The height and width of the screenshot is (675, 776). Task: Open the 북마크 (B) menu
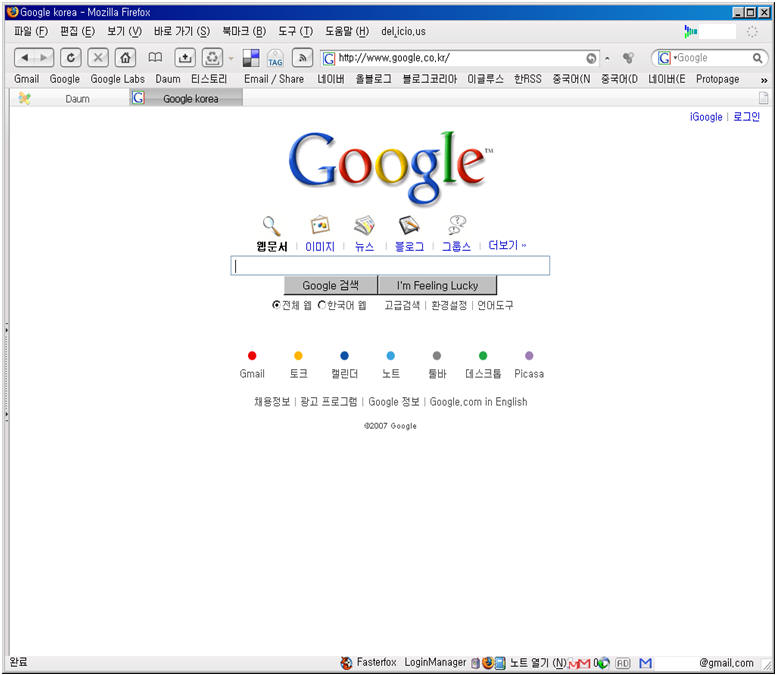(x=243, y=31)
